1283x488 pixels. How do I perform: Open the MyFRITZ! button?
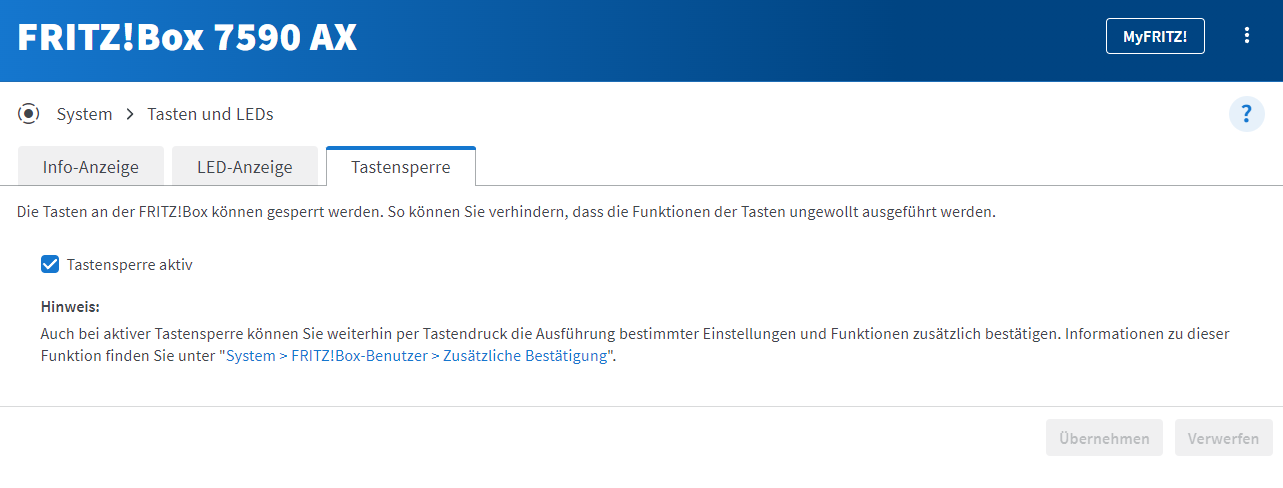1155,36
